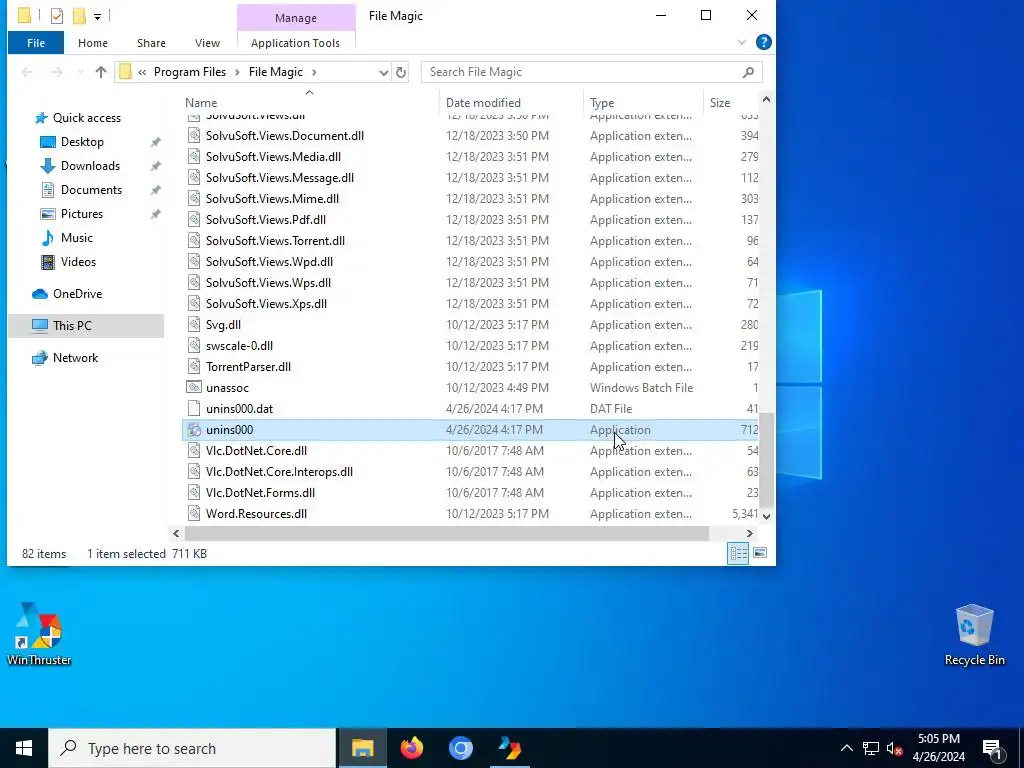Select OneDrive in navigation pane
Viewport: 1024px width, 768px height.
tap(77, 294)
